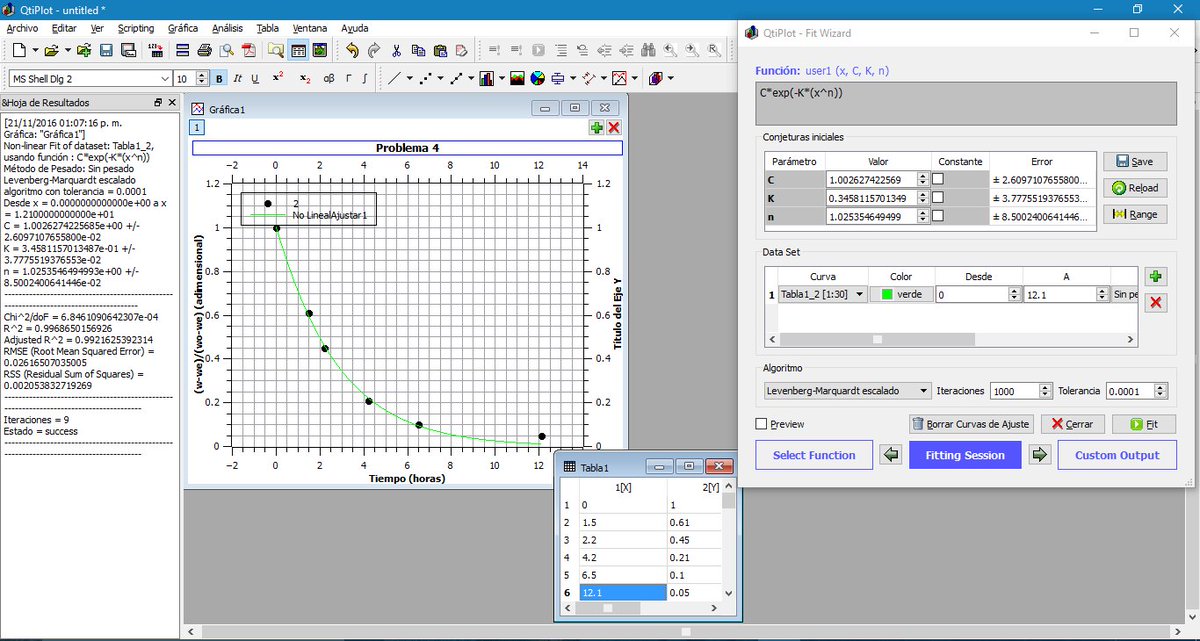This screenshot has width=1200, height=641.
Task: Expand the New document dropdown arrow
Action: pos(36,50)
